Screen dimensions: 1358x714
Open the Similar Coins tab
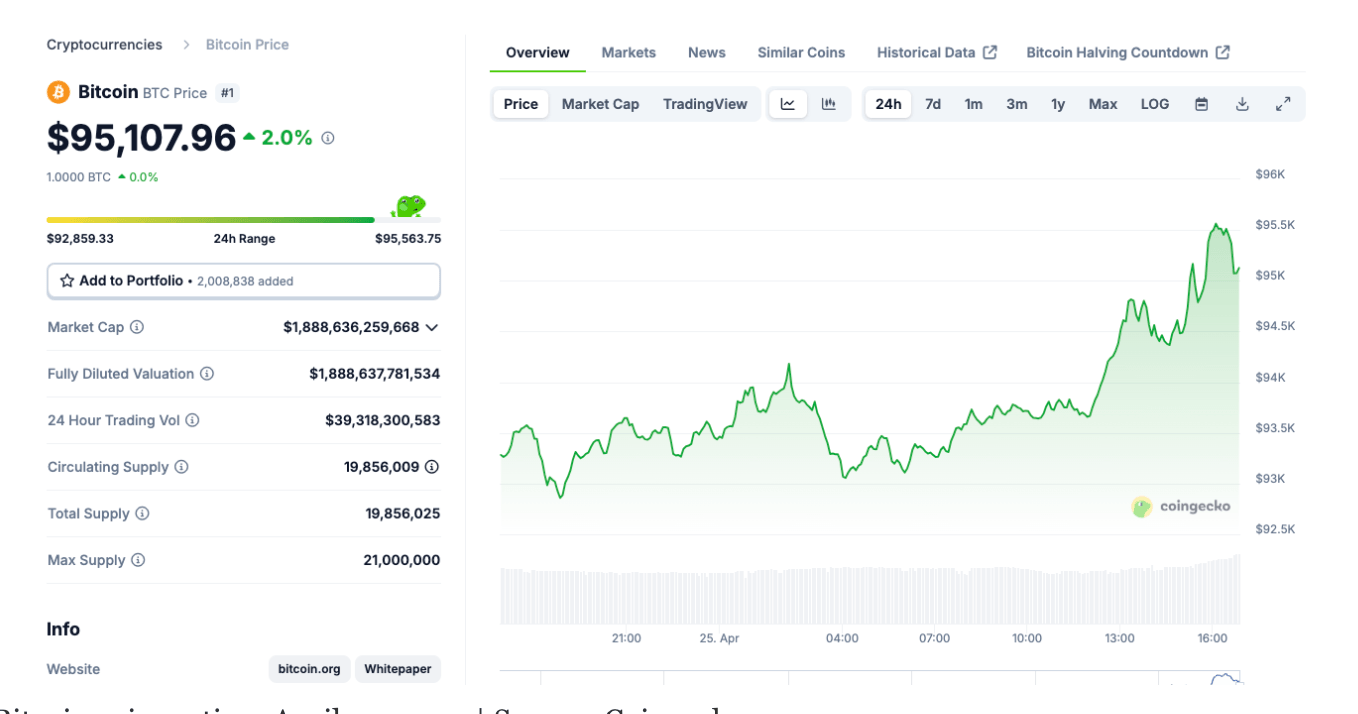(x=800, y=52)
